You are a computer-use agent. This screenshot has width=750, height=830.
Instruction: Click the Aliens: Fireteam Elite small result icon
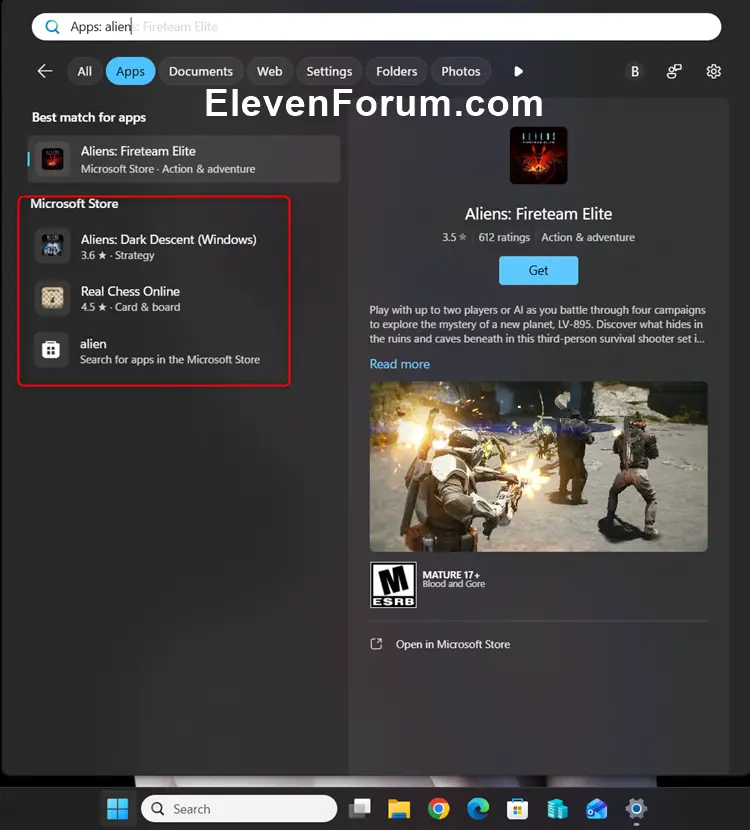[52, 159]
